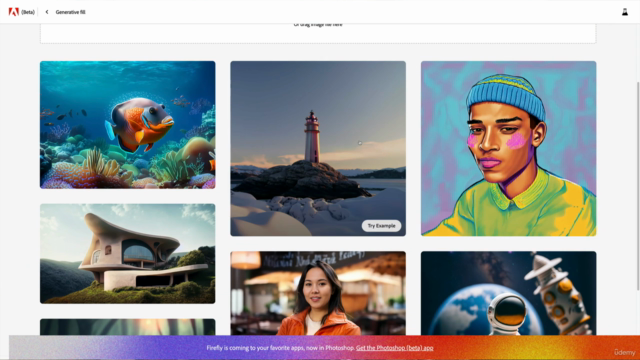The image size is (640, 360).
Task: Select the astronaut and Earth thumbnail
Action: point(509,293)
